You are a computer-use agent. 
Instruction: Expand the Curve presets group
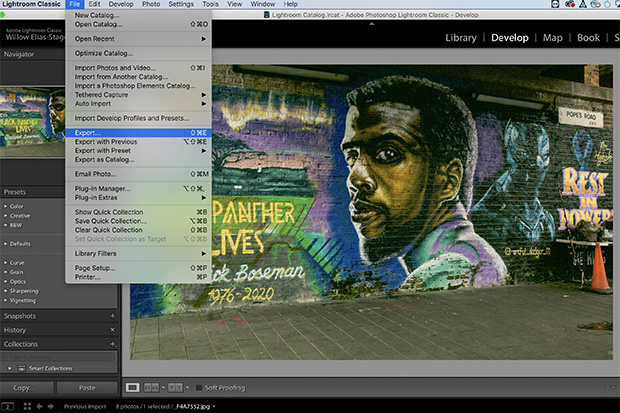pyautogui.click(x=6, y=263)
